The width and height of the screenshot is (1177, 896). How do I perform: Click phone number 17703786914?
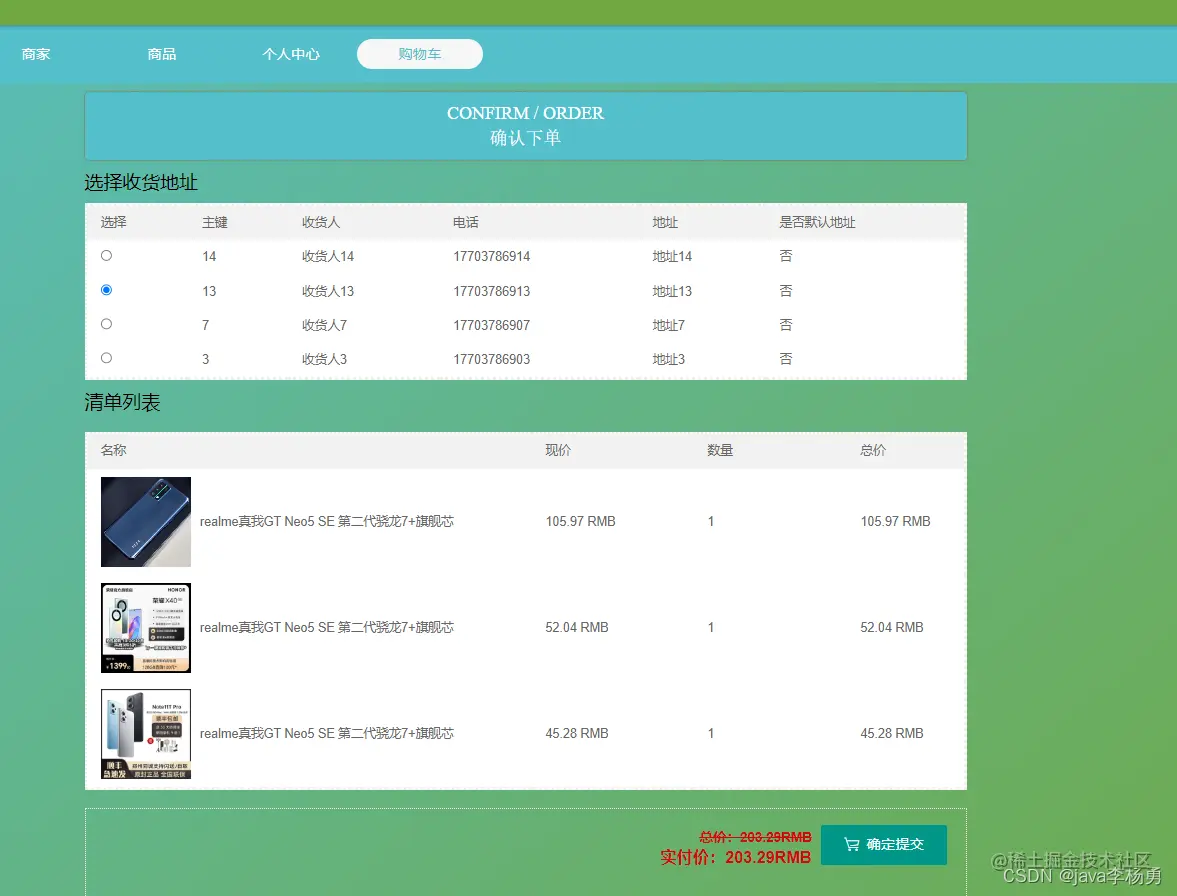click(492, 257)
